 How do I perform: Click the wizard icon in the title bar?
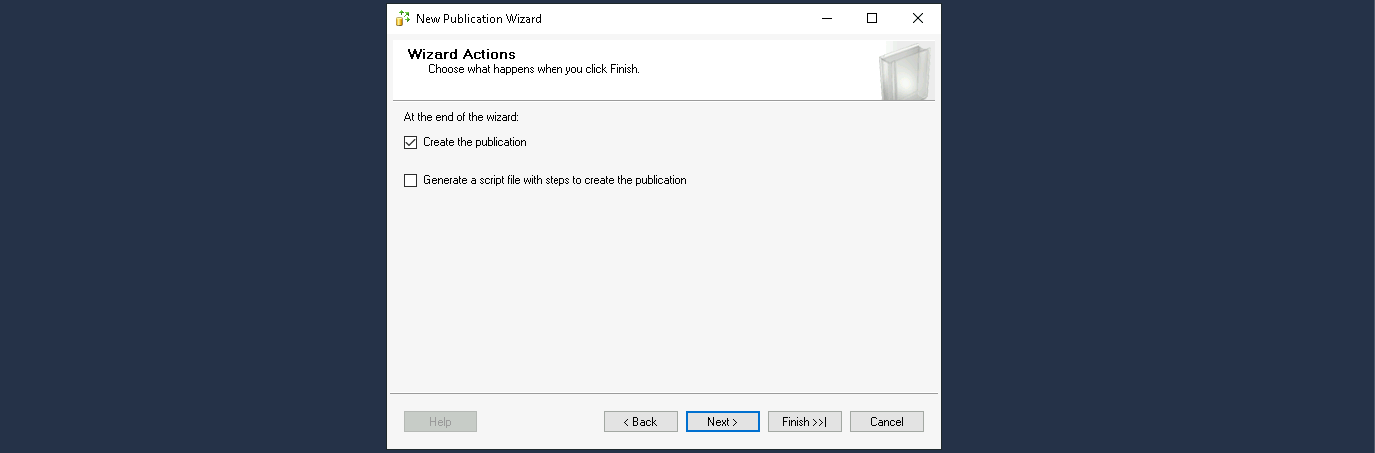pyautogui.click(x=402, y=18)
